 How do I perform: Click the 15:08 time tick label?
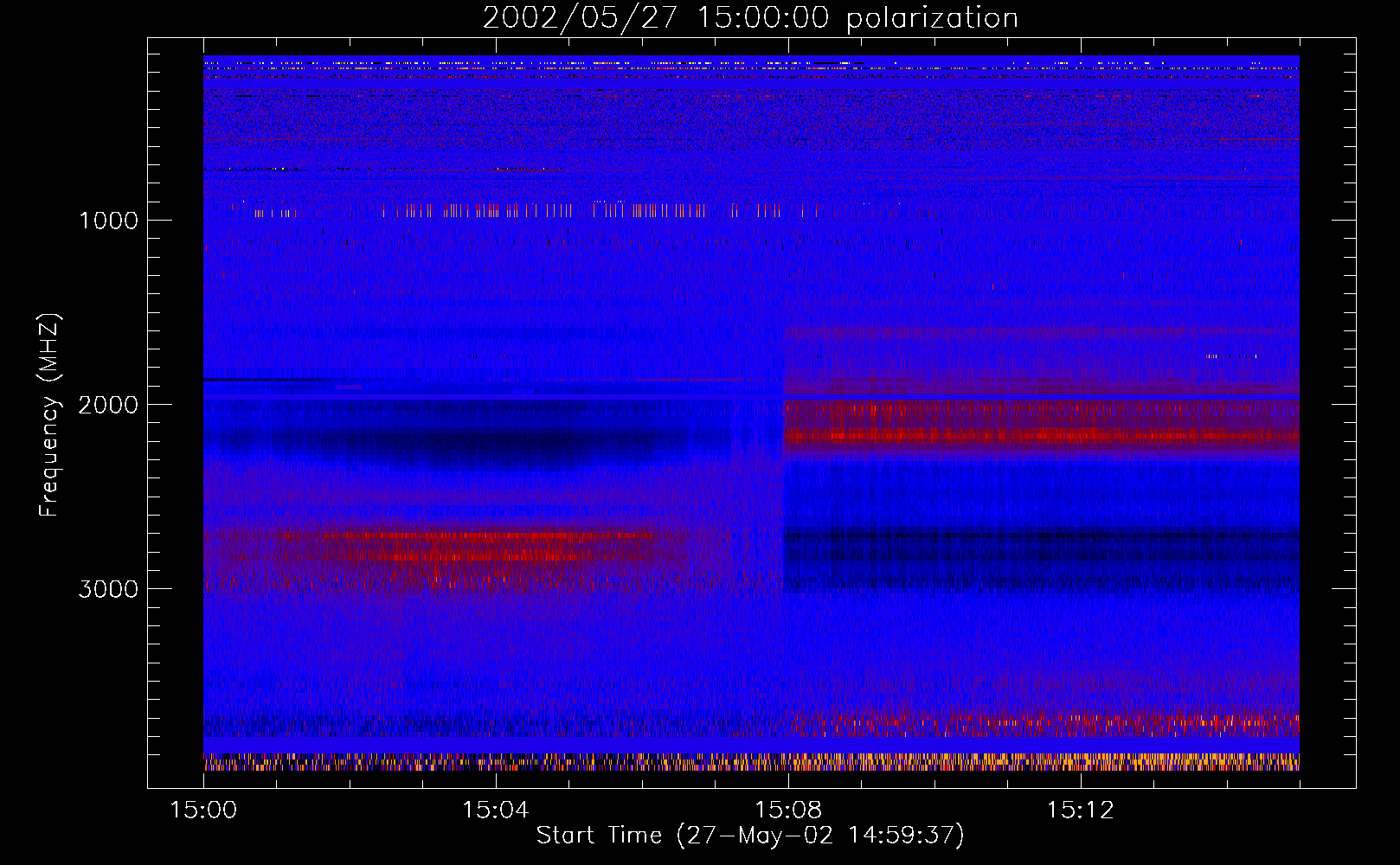(x=788, y=810)
